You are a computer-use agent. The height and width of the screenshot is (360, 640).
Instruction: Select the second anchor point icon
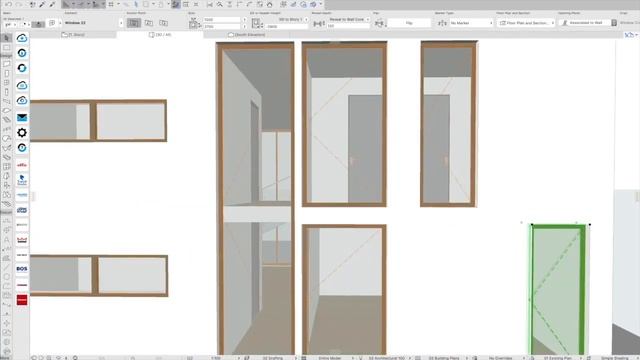coord(149,23)
